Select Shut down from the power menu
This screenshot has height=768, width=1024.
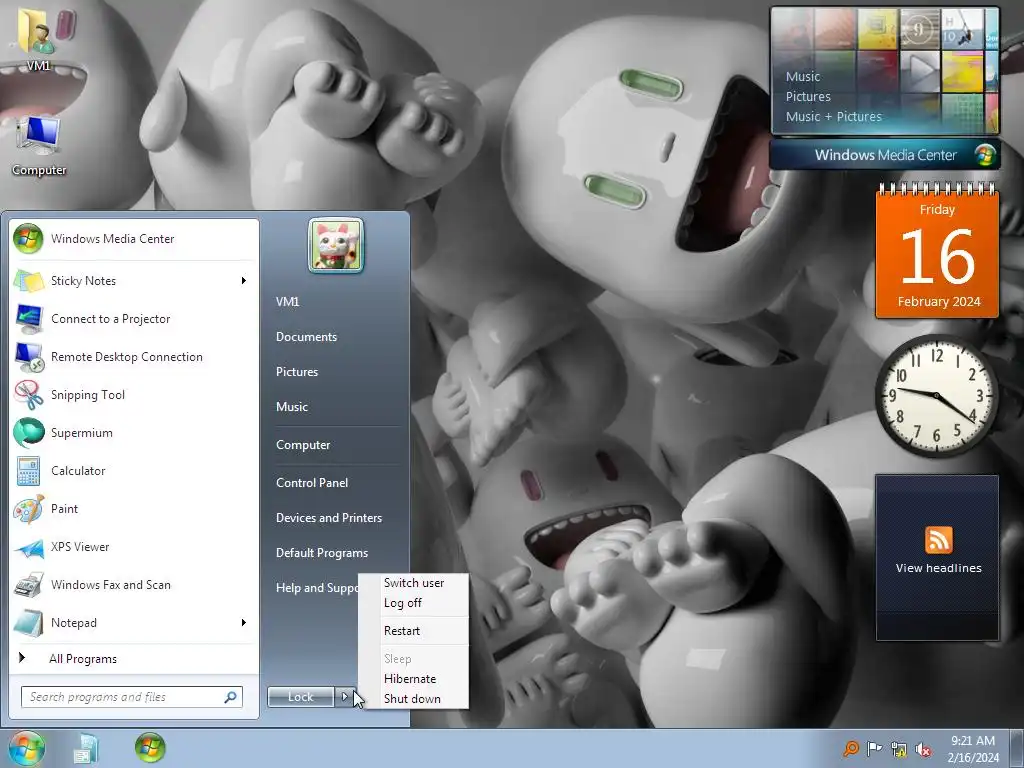click(413, 699)
